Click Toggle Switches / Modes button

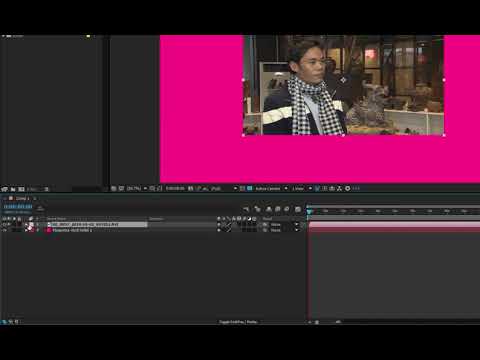238,322
